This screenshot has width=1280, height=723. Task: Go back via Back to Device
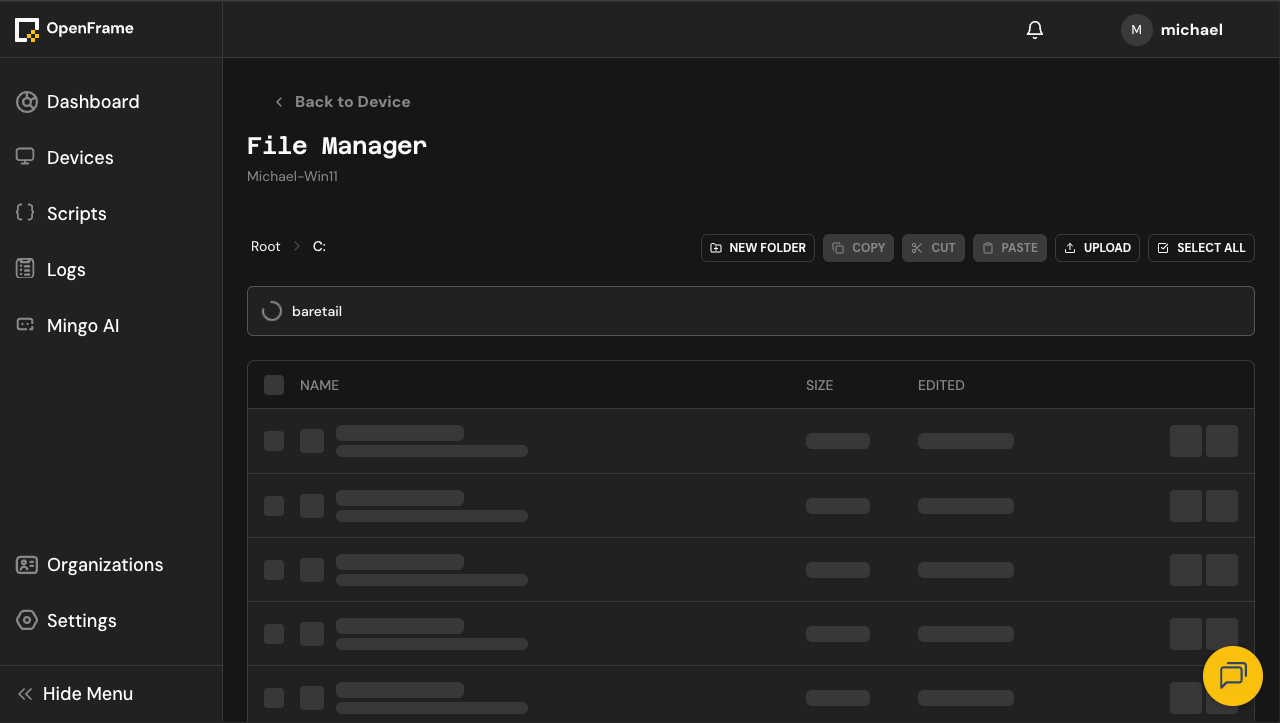point(341,102)
